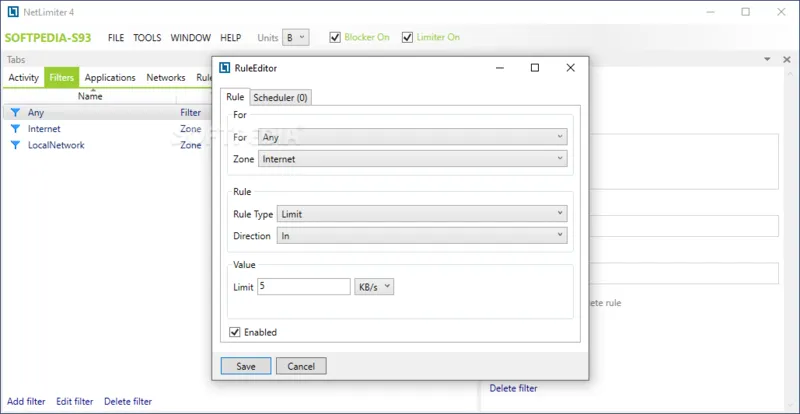Uncheck the Enabled checkbox in RuleEditor
Viewport: 800px width, 414px height.
coord(235,332)
